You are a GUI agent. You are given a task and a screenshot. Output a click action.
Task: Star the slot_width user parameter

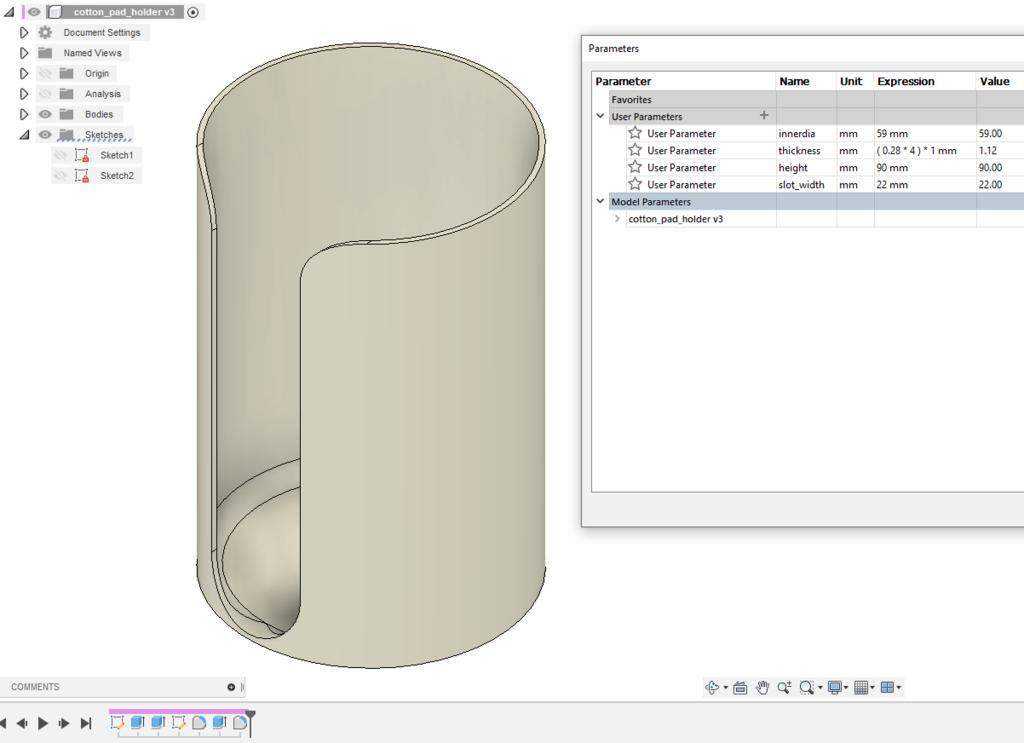(635, 184)
